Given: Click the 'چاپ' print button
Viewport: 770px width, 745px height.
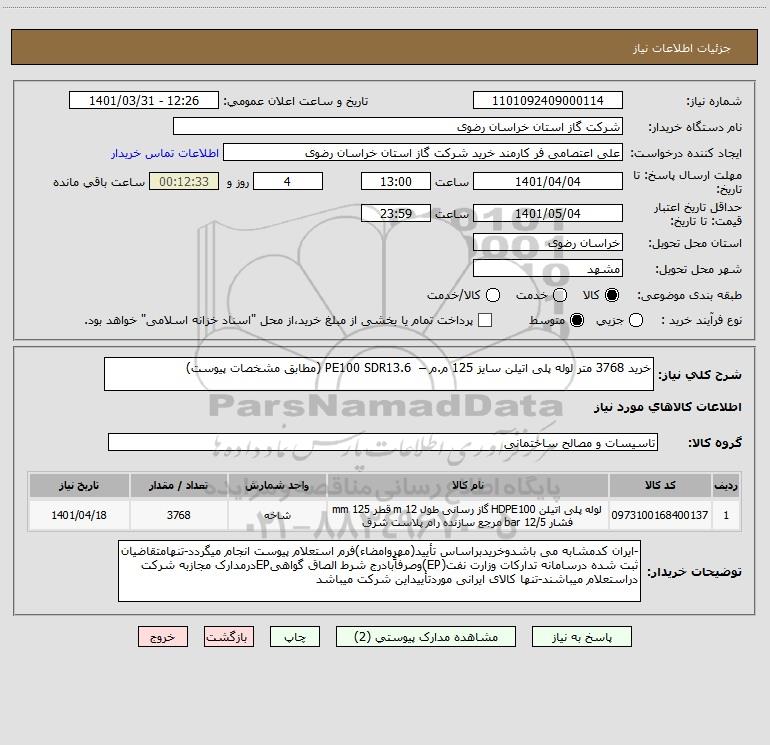Looking at the screenshot, I should point(295,637).
